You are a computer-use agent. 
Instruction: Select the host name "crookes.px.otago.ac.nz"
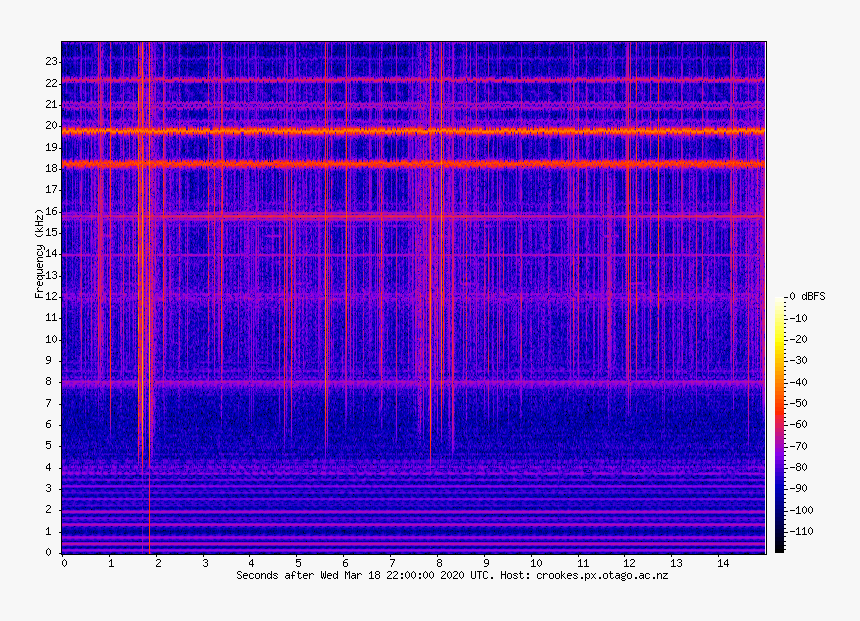pos(602,575)
